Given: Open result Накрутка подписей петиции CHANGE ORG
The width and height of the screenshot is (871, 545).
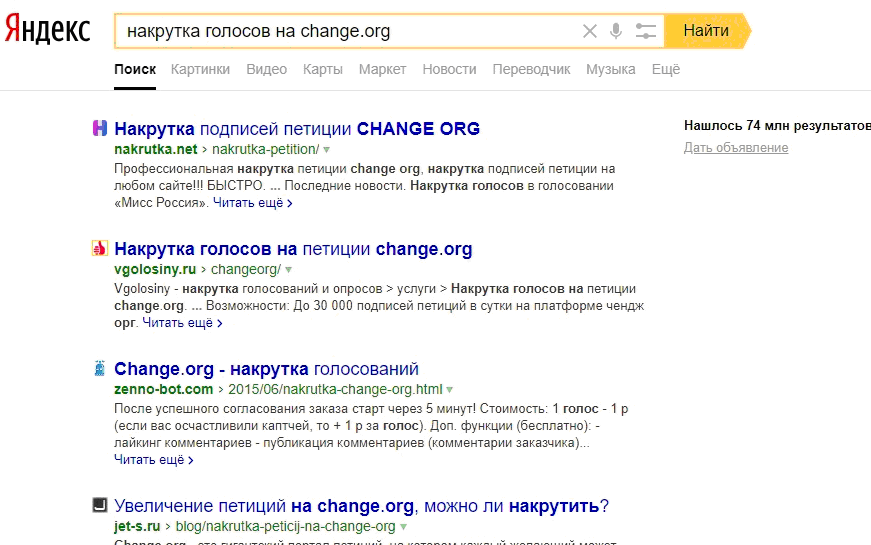Looking at the screenshot, I should pyautogui.click(x=297, y=128).
